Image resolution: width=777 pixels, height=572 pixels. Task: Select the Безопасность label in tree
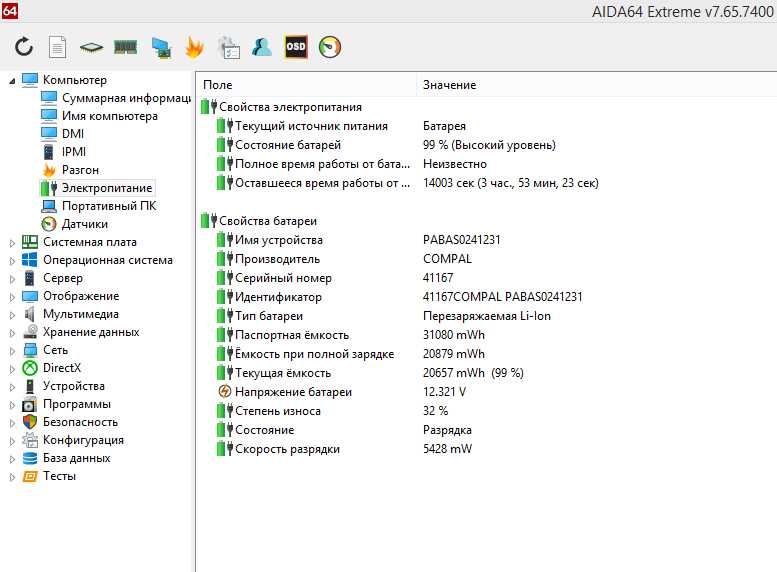80,422
